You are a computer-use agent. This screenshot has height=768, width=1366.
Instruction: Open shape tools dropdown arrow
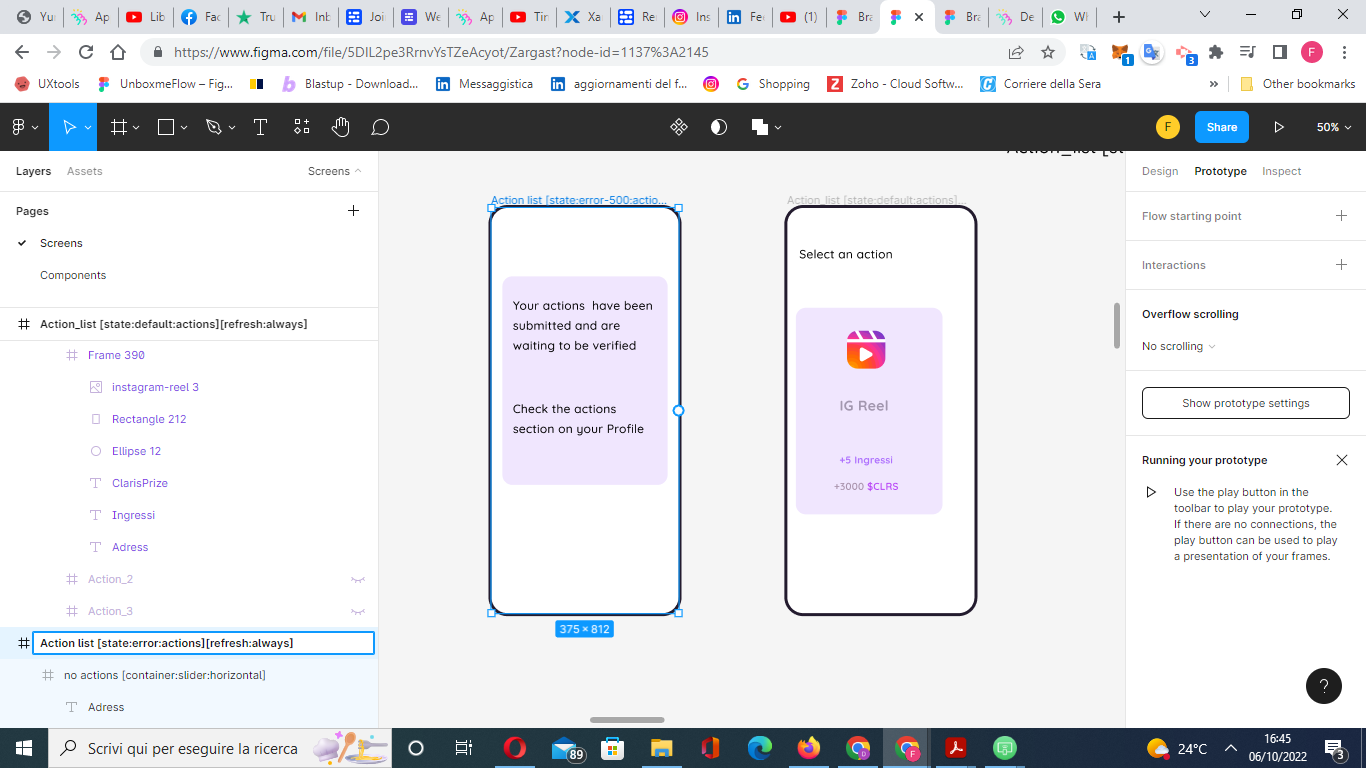pyautogui.click(x=184, y=127)
